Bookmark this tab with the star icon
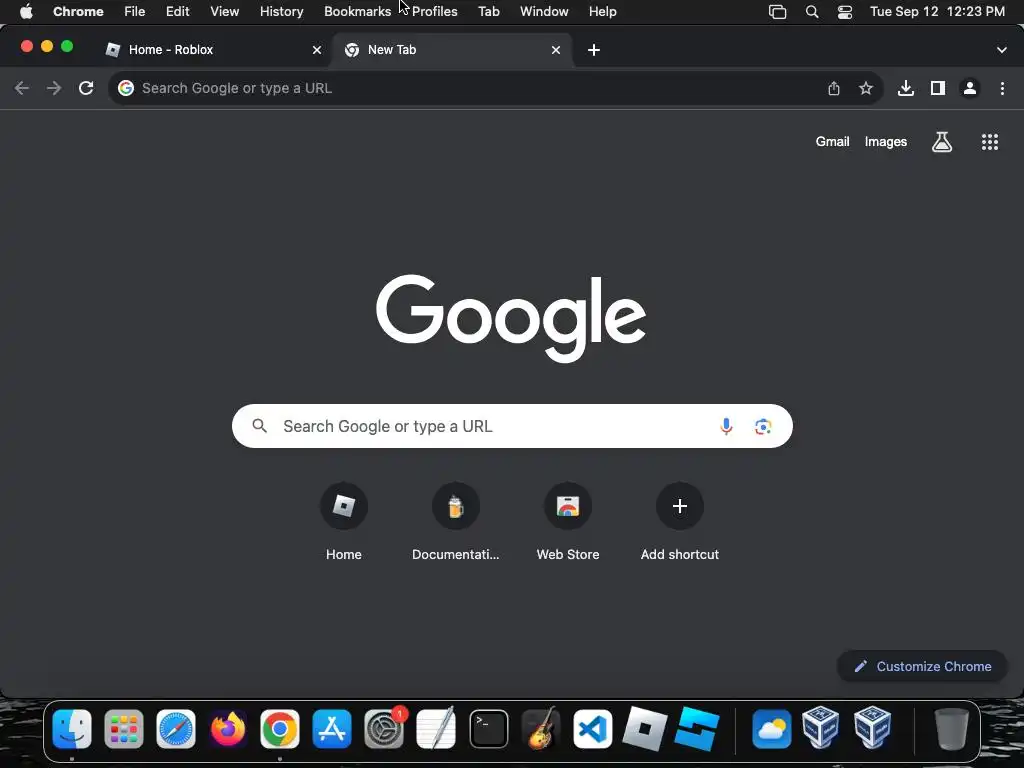 (866, 88)
